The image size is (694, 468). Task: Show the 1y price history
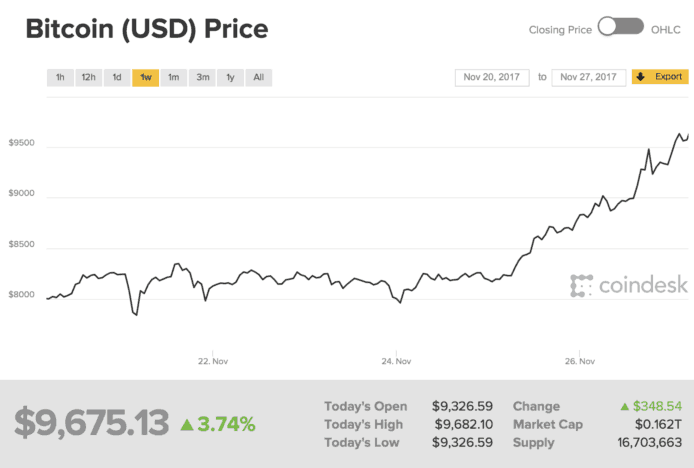click(x=231, y=77)
